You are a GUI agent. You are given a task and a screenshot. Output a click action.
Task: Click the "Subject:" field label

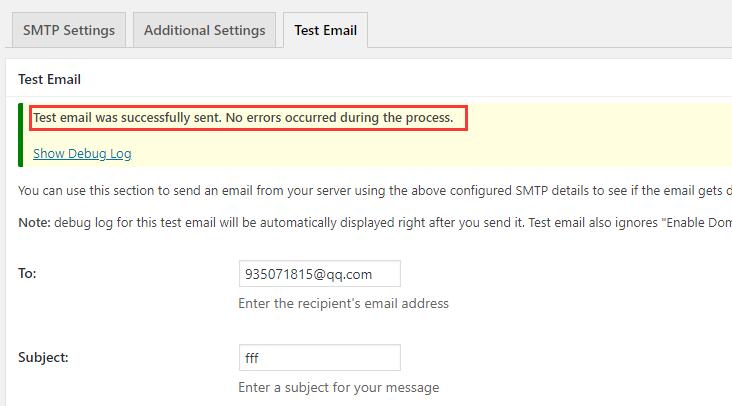point(43,357)
